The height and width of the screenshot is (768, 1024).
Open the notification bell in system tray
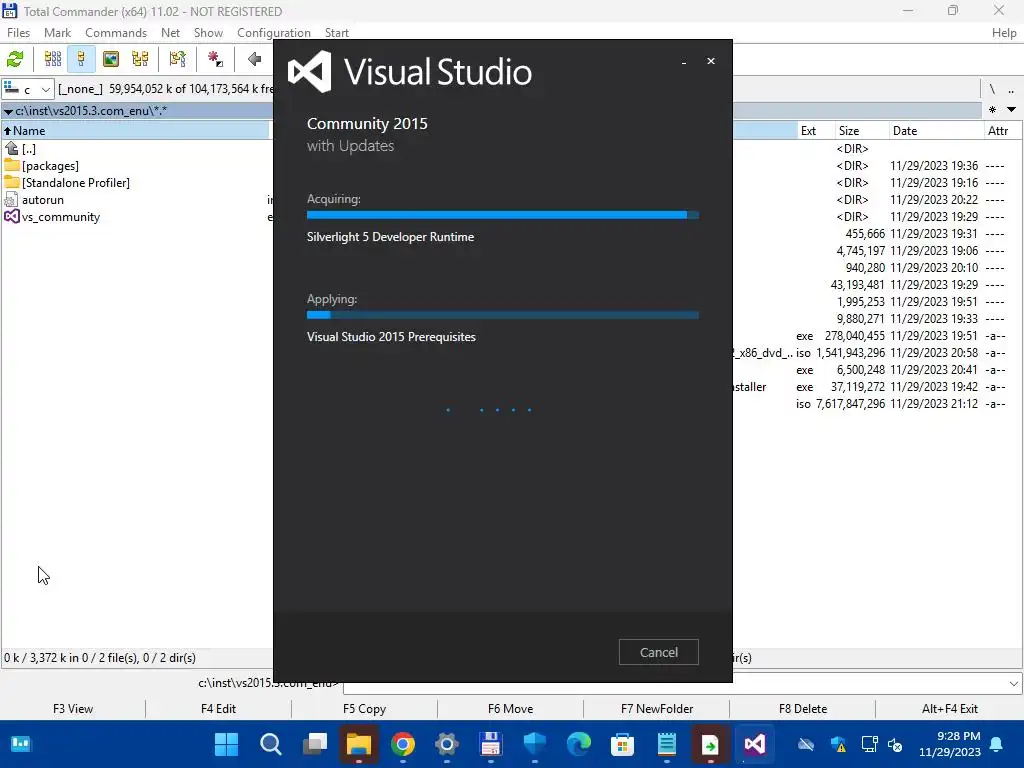[x=997, y=744]
